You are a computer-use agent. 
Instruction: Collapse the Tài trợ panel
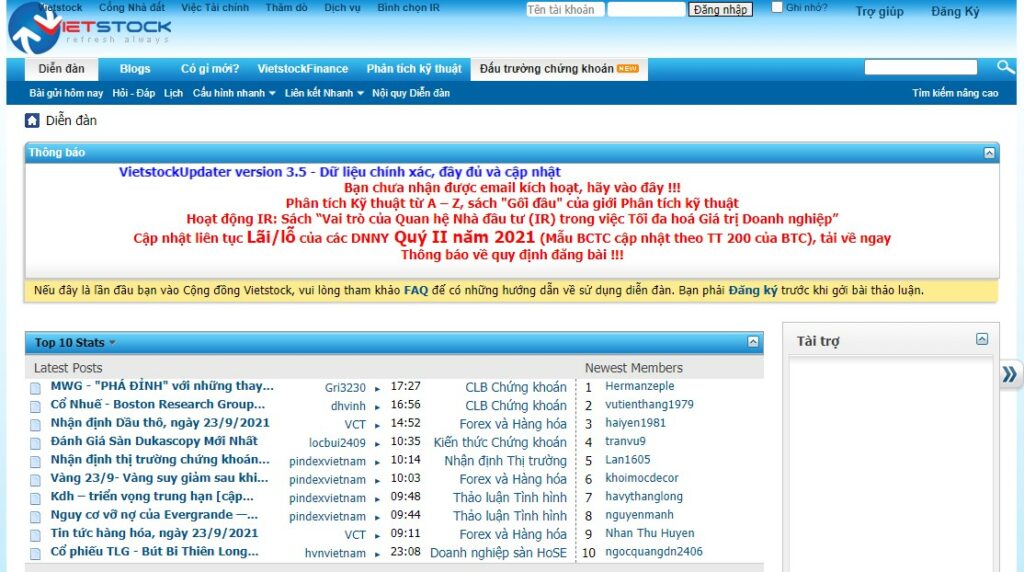982,339
